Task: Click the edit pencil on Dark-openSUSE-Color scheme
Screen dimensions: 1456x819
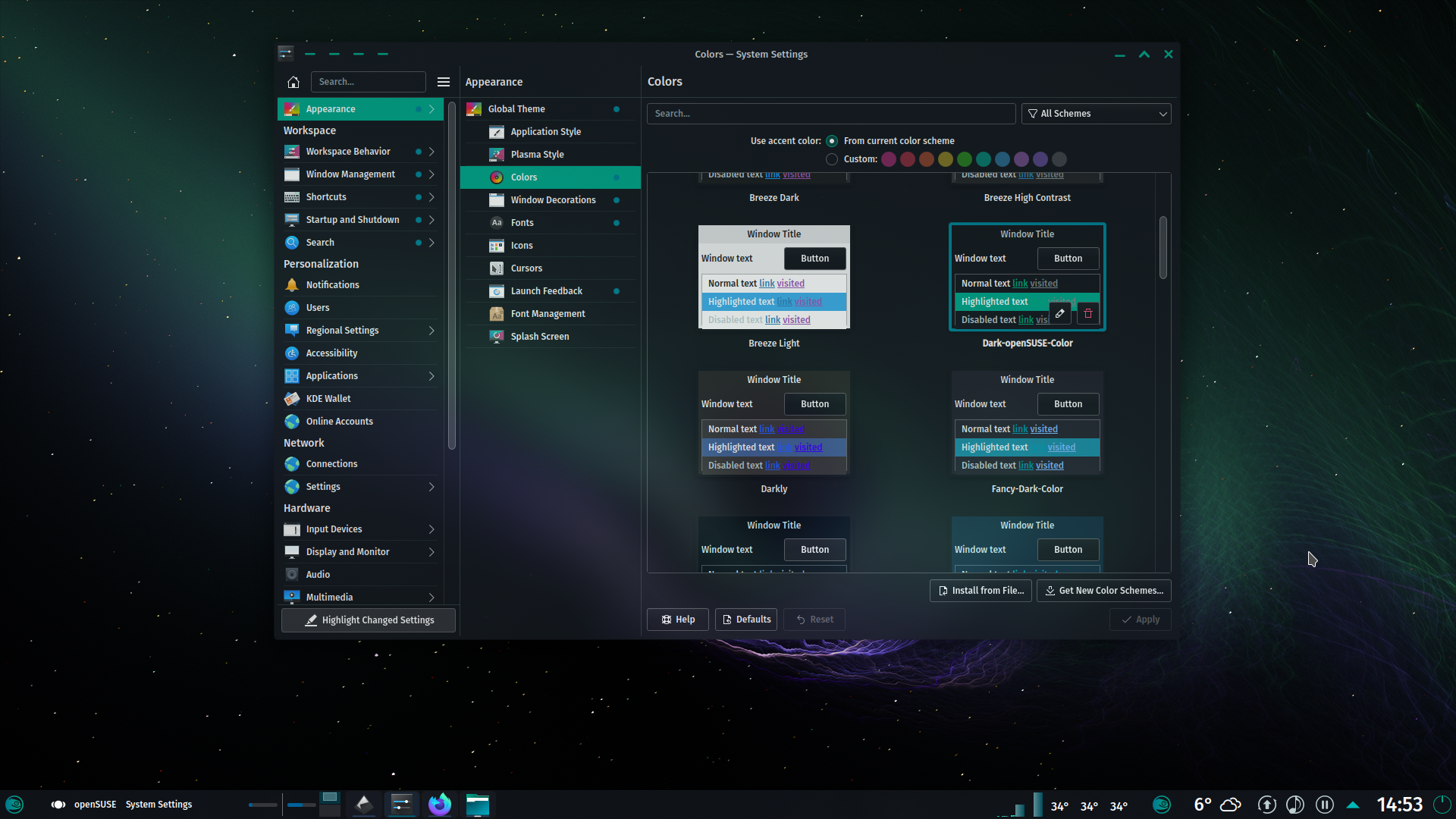Action: coord(1060,313)
